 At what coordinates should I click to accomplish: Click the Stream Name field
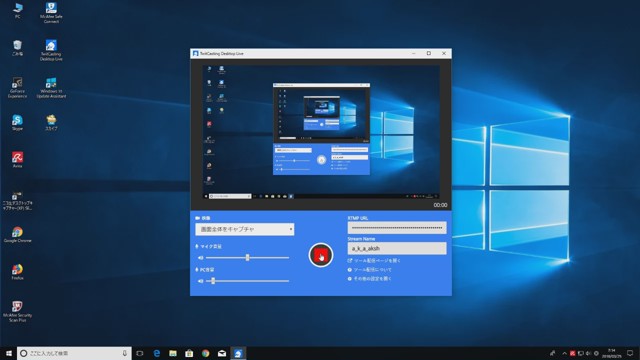(x=397, y=248)
